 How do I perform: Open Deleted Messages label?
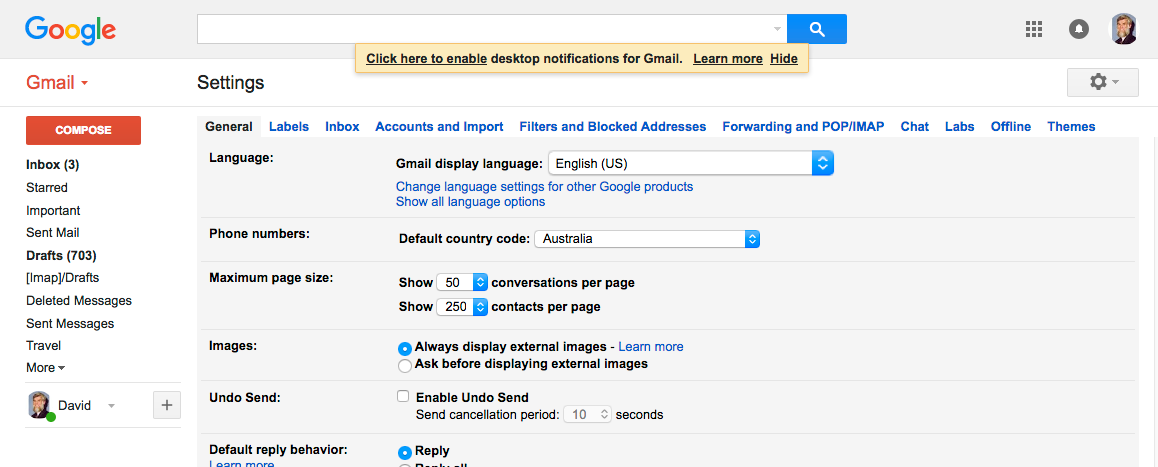pos(79,301)
